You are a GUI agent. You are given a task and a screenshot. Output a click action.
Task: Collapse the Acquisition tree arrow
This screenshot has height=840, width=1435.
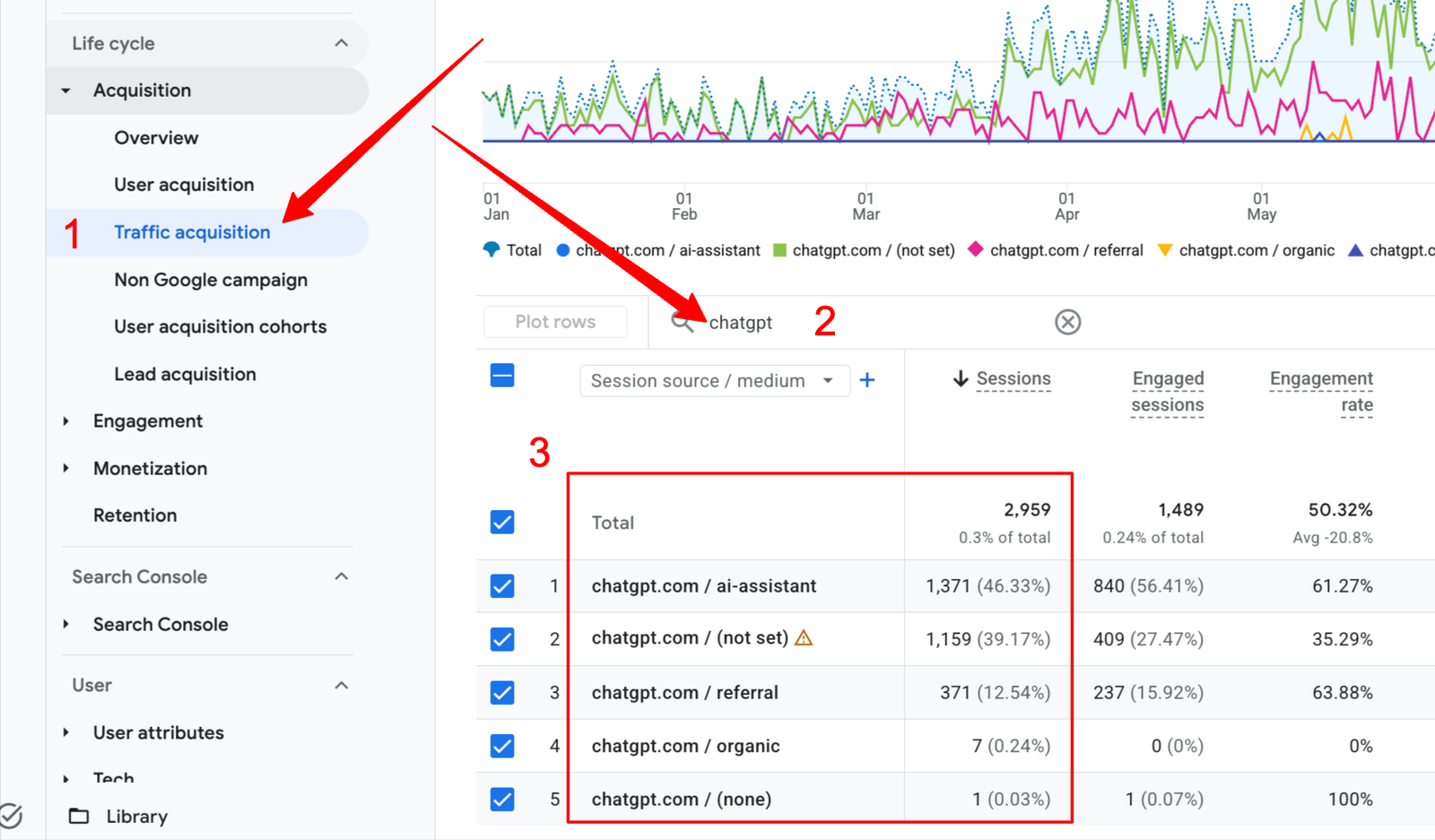pyautogui.click(x=65, y=91)
